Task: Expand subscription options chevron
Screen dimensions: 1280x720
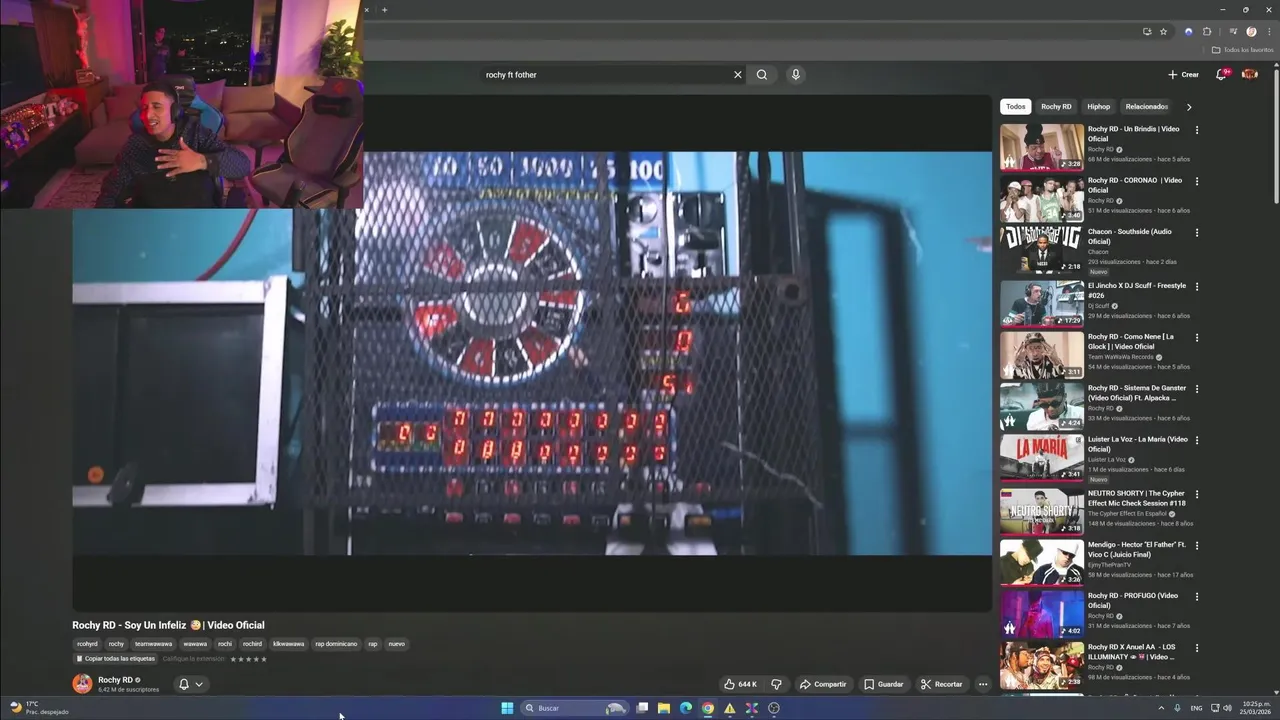Action: click(x=199, y=684)
